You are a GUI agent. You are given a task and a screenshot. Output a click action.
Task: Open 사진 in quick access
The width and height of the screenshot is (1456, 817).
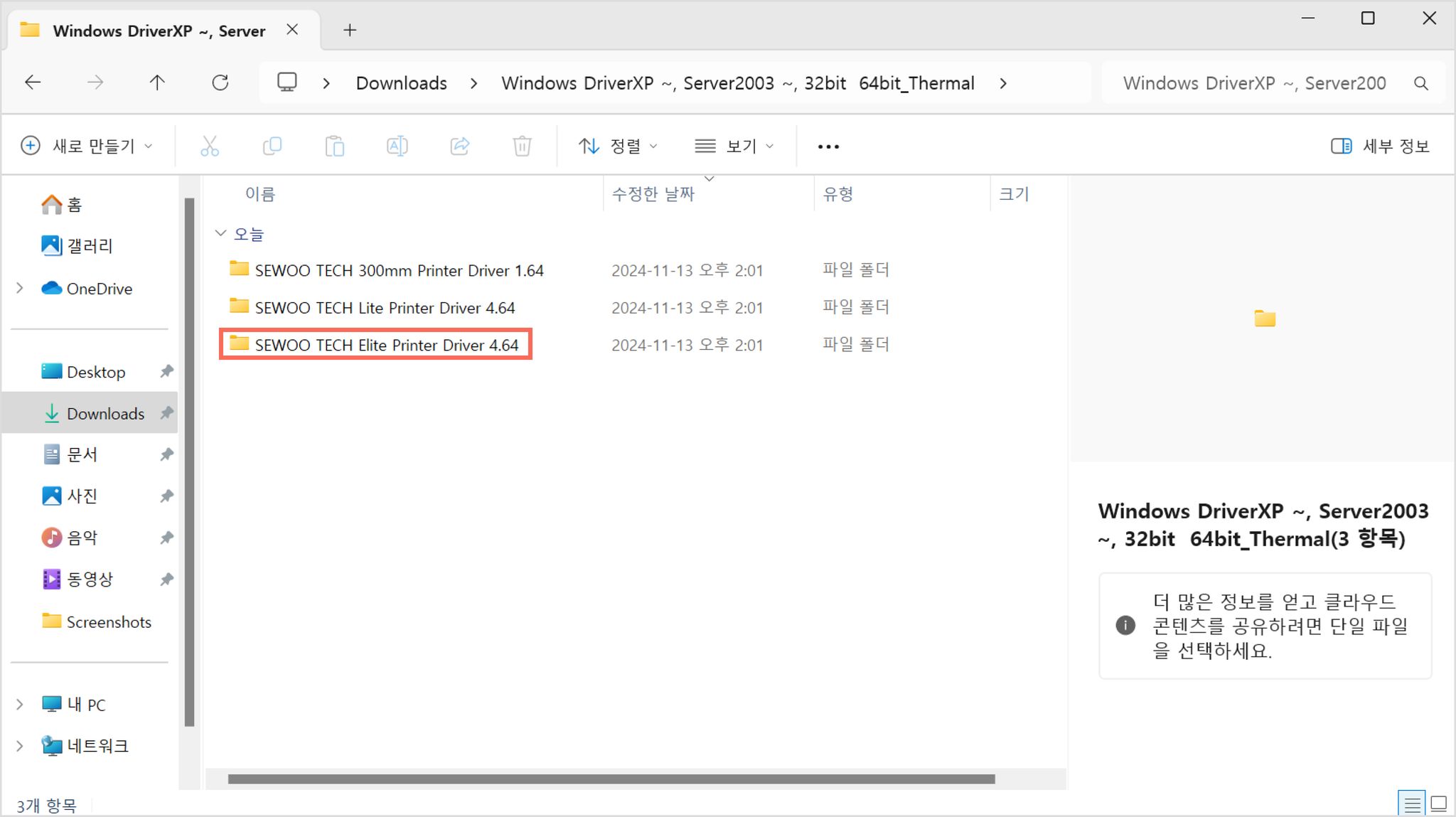(x=70, y=496)
